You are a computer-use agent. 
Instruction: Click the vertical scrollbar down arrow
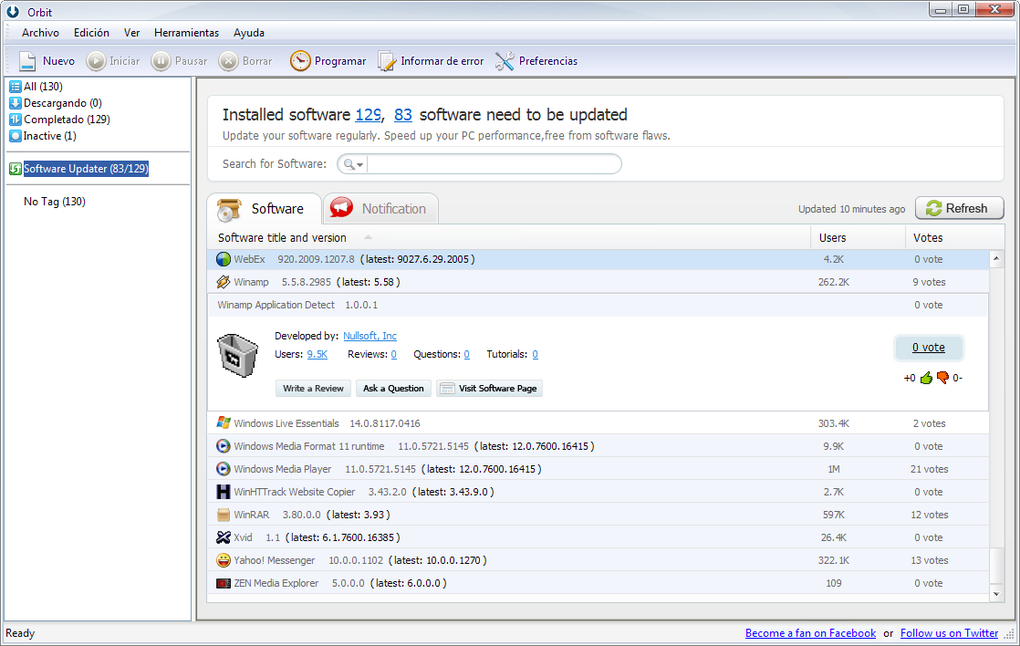coord(996,593)
